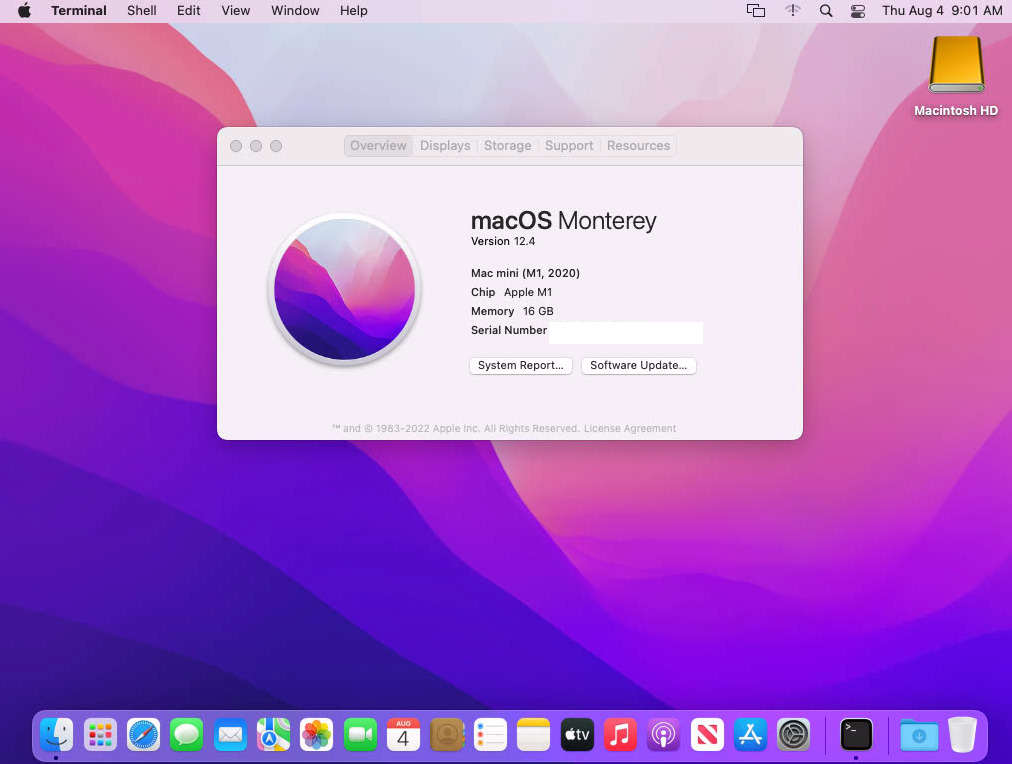Open the Reminders app

tap(490, 735)
